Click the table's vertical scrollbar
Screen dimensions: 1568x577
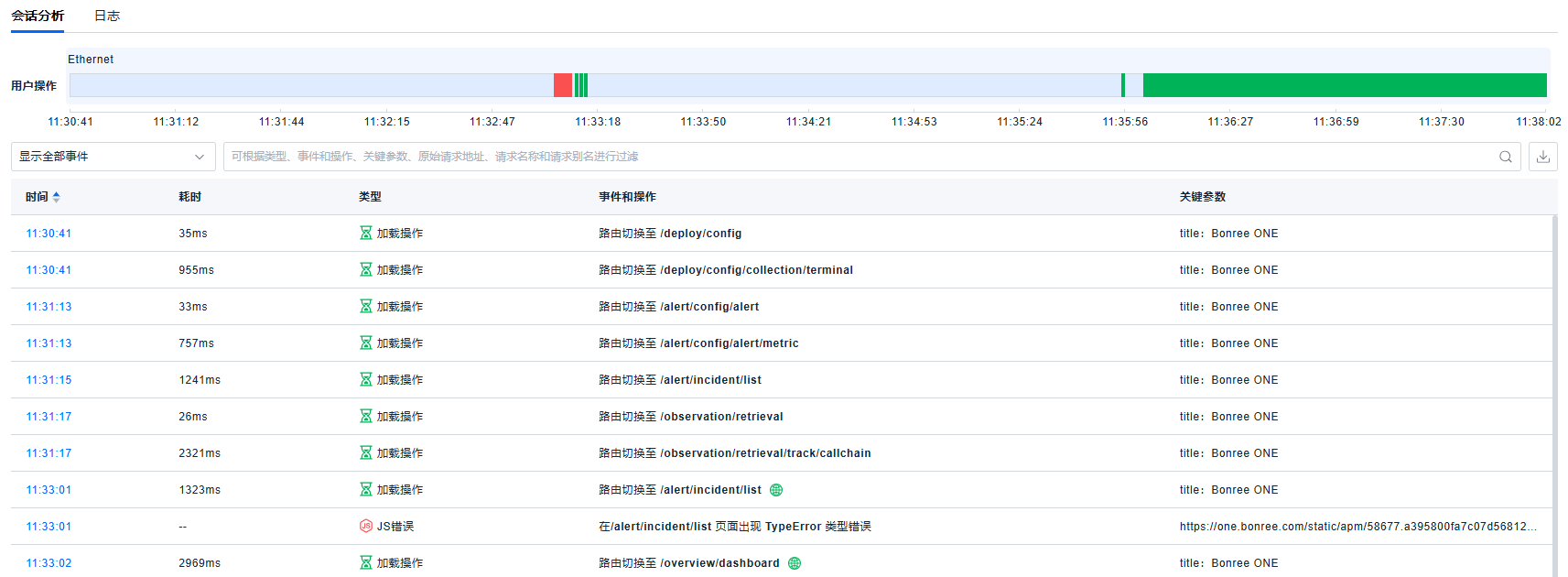pos(1554,394)
